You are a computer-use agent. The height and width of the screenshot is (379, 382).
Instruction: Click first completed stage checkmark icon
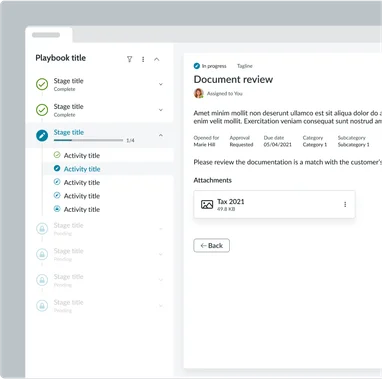42,84
